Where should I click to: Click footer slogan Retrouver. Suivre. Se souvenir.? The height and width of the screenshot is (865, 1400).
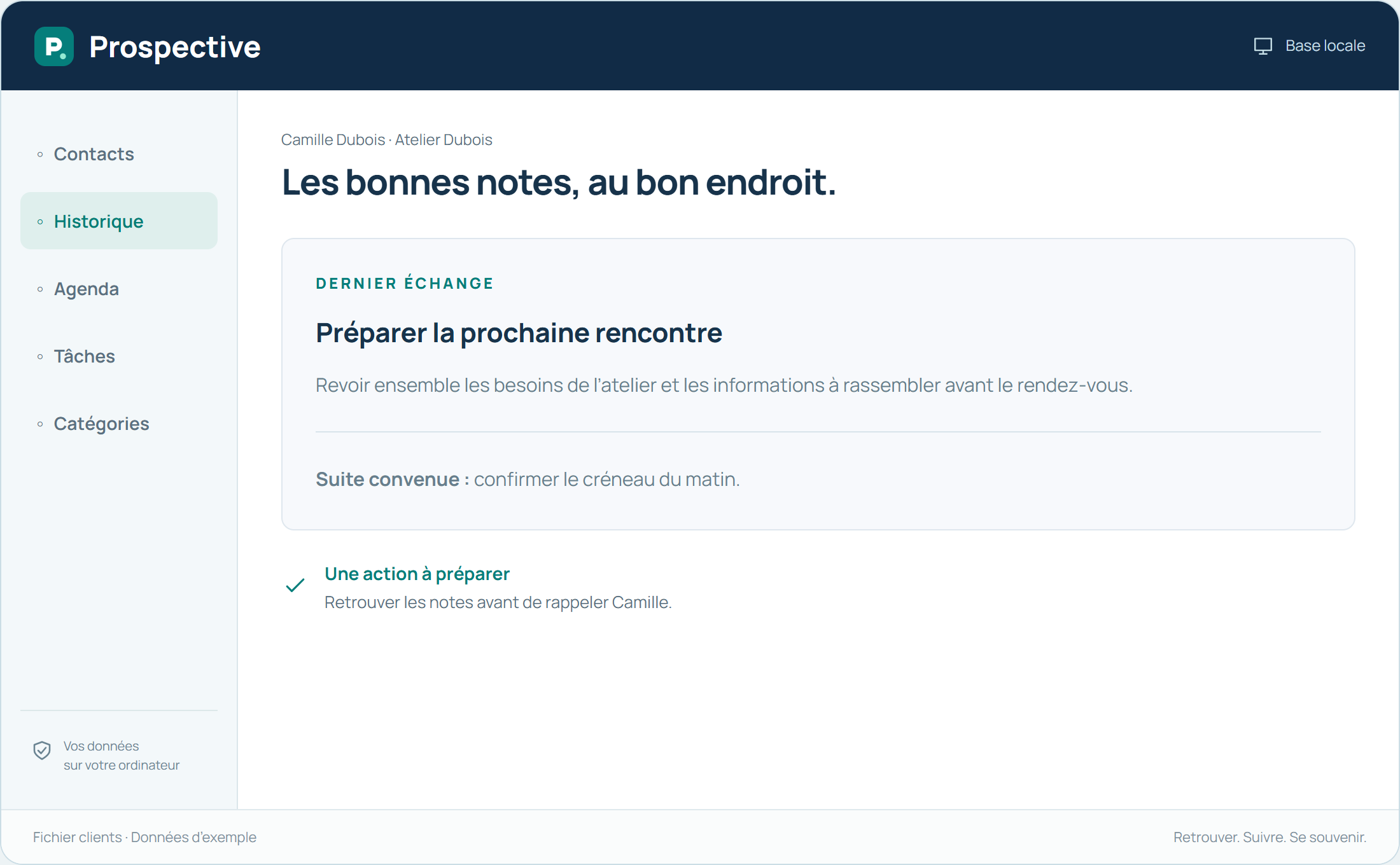[x=1270, y=837]
